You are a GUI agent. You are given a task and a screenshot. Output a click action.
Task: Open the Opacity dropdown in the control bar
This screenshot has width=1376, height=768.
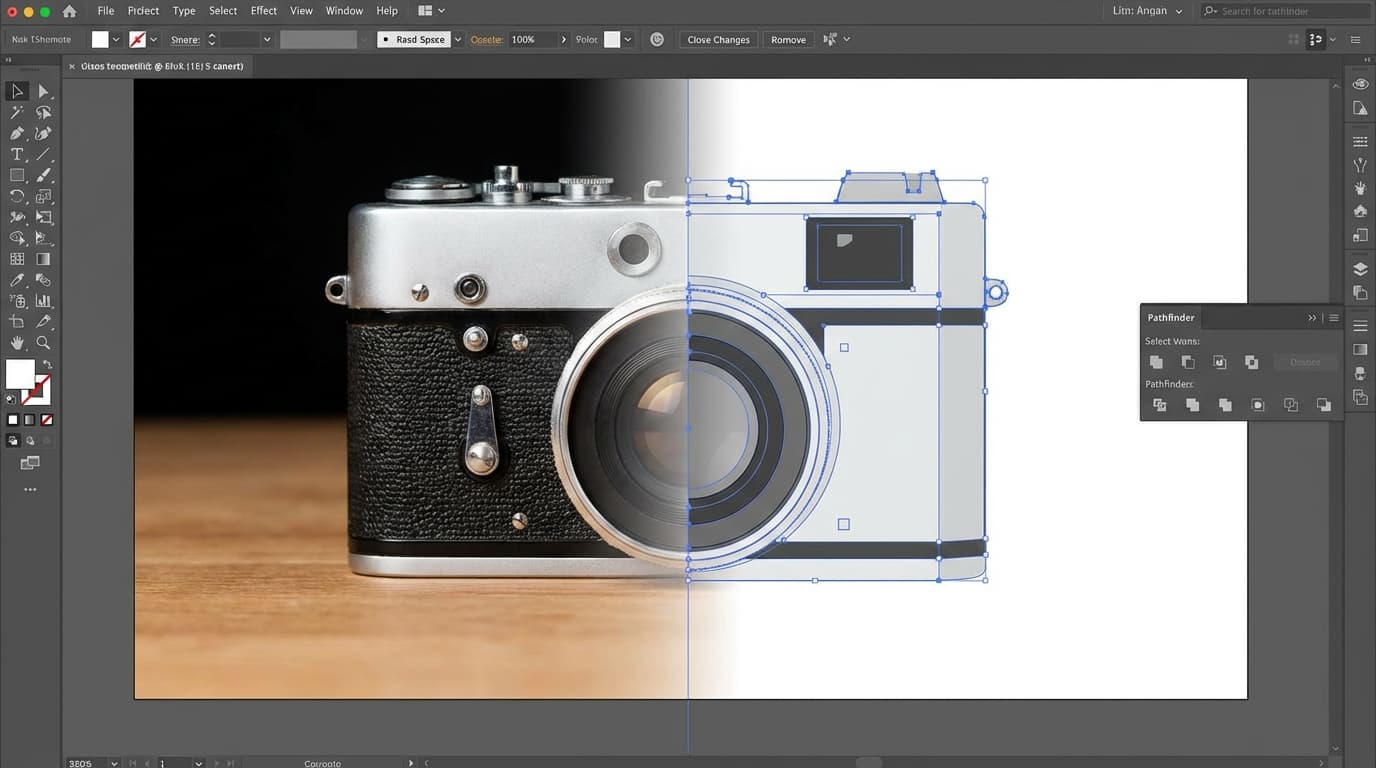point(563,39)
